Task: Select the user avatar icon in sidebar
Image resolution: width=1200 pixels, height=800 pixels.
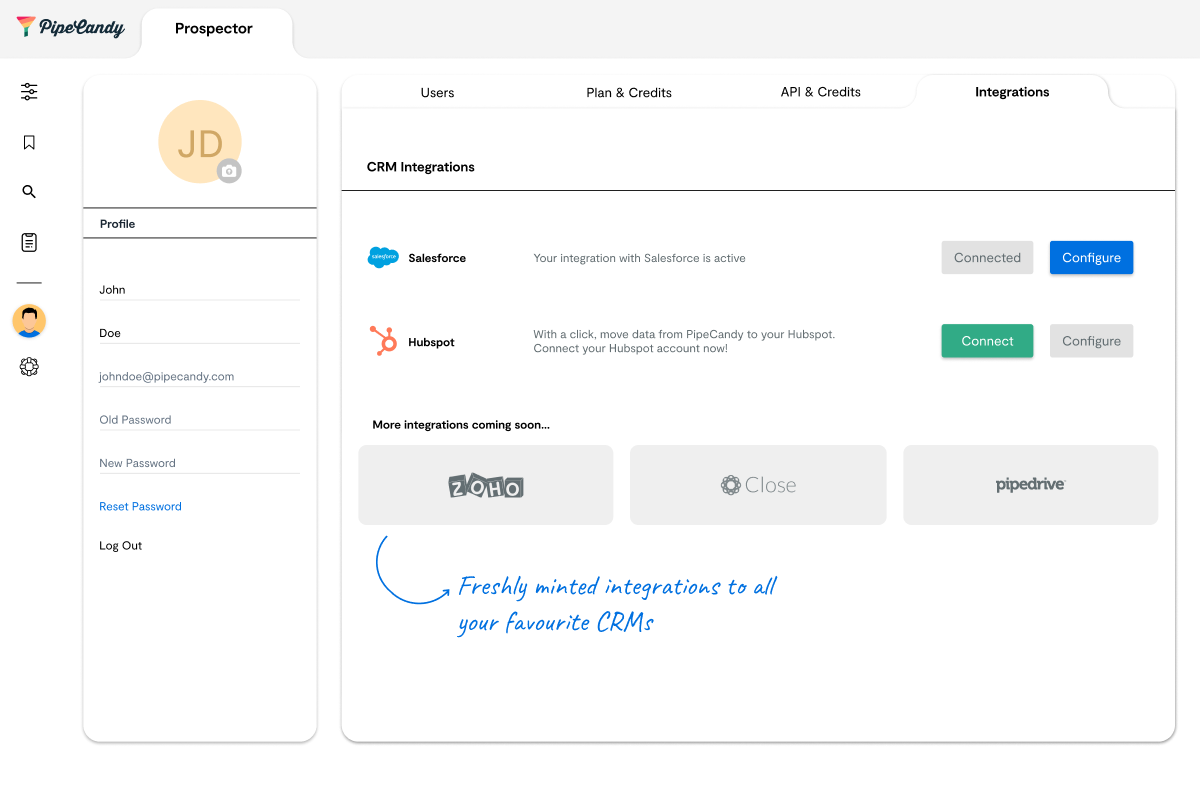Action: tap(29, 321)
